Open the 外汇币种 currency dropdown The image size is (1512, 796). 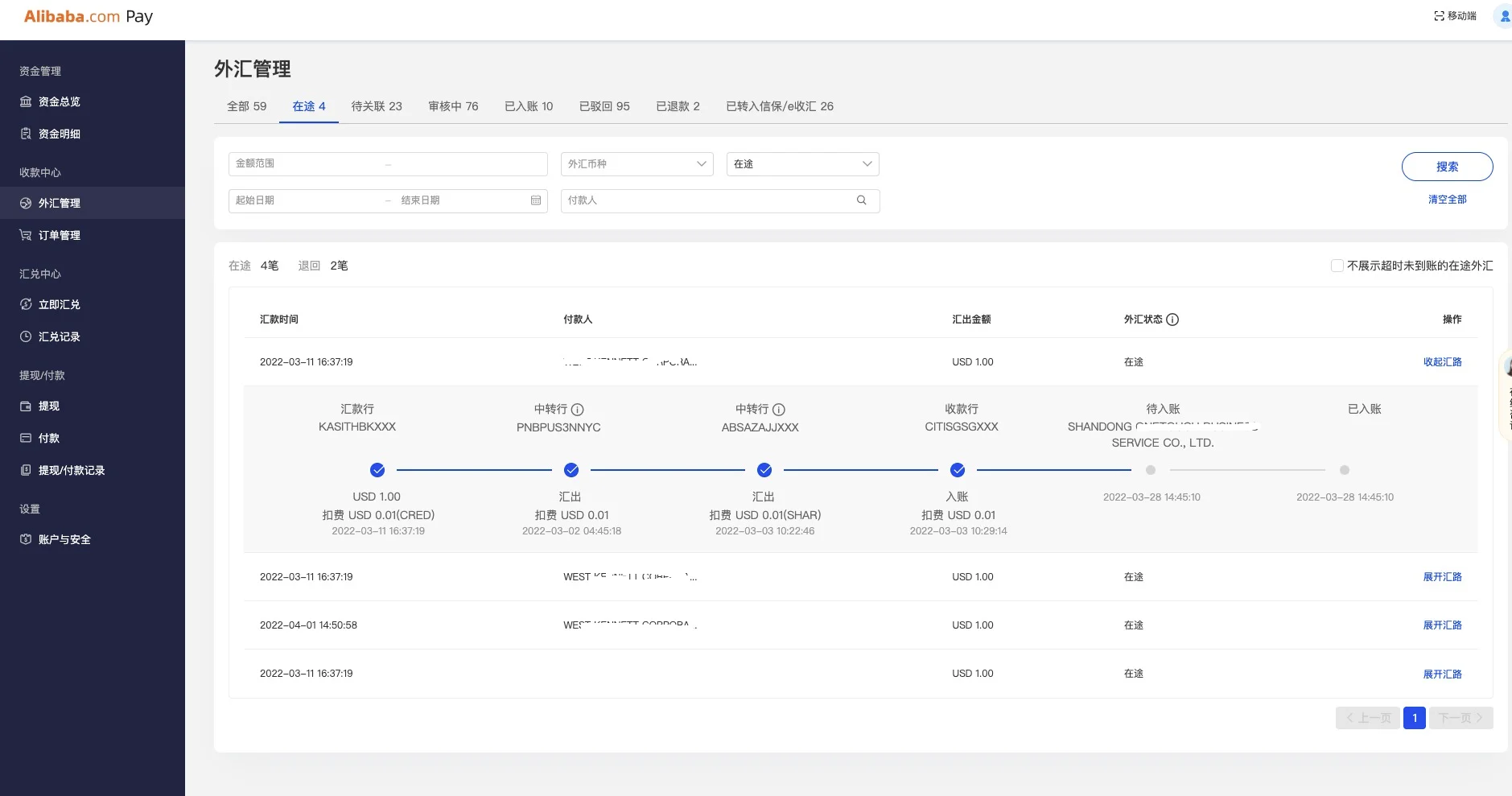637,164
